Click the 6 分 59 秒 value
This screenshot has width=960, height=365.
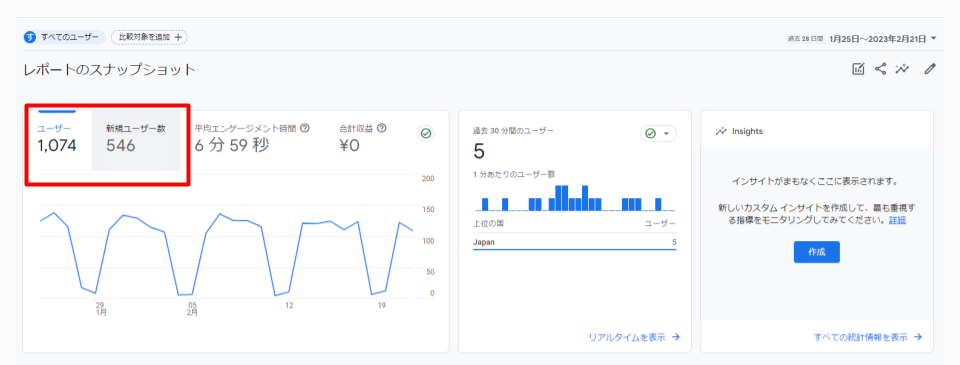coord(231,146)
